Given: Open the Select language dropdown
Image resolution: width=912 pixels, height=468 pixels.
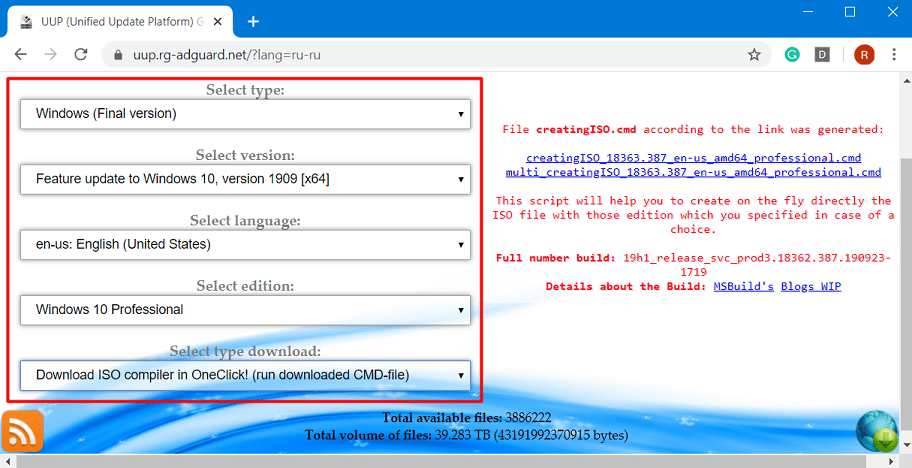Looking at the screenshot, I should pos(245,244).
